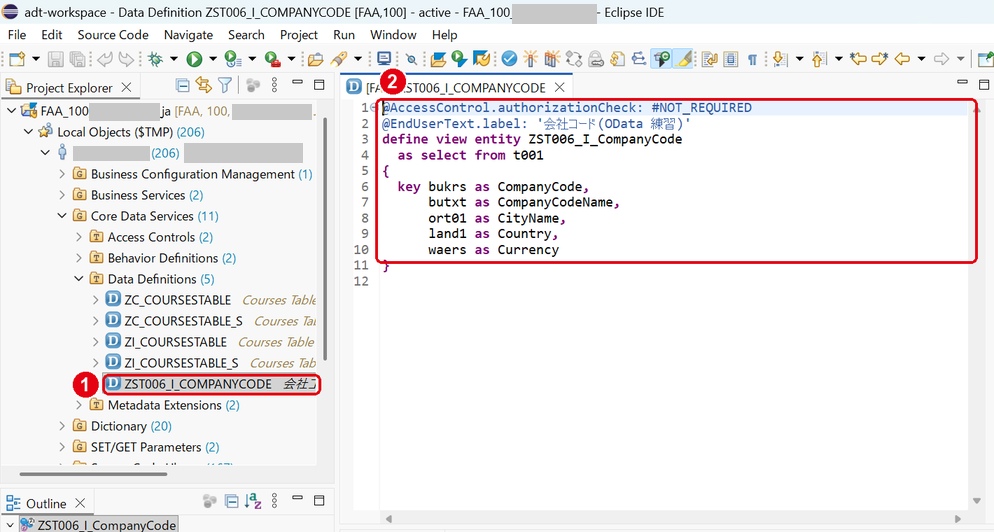Expand the Access Controls folder

point(79,237)
